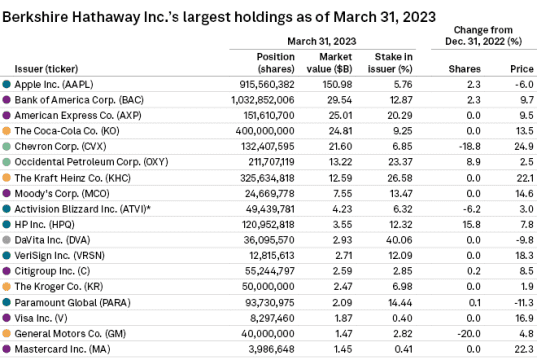
Task: Click the Stake in issuer (%) header
Action: coord(390,63)
